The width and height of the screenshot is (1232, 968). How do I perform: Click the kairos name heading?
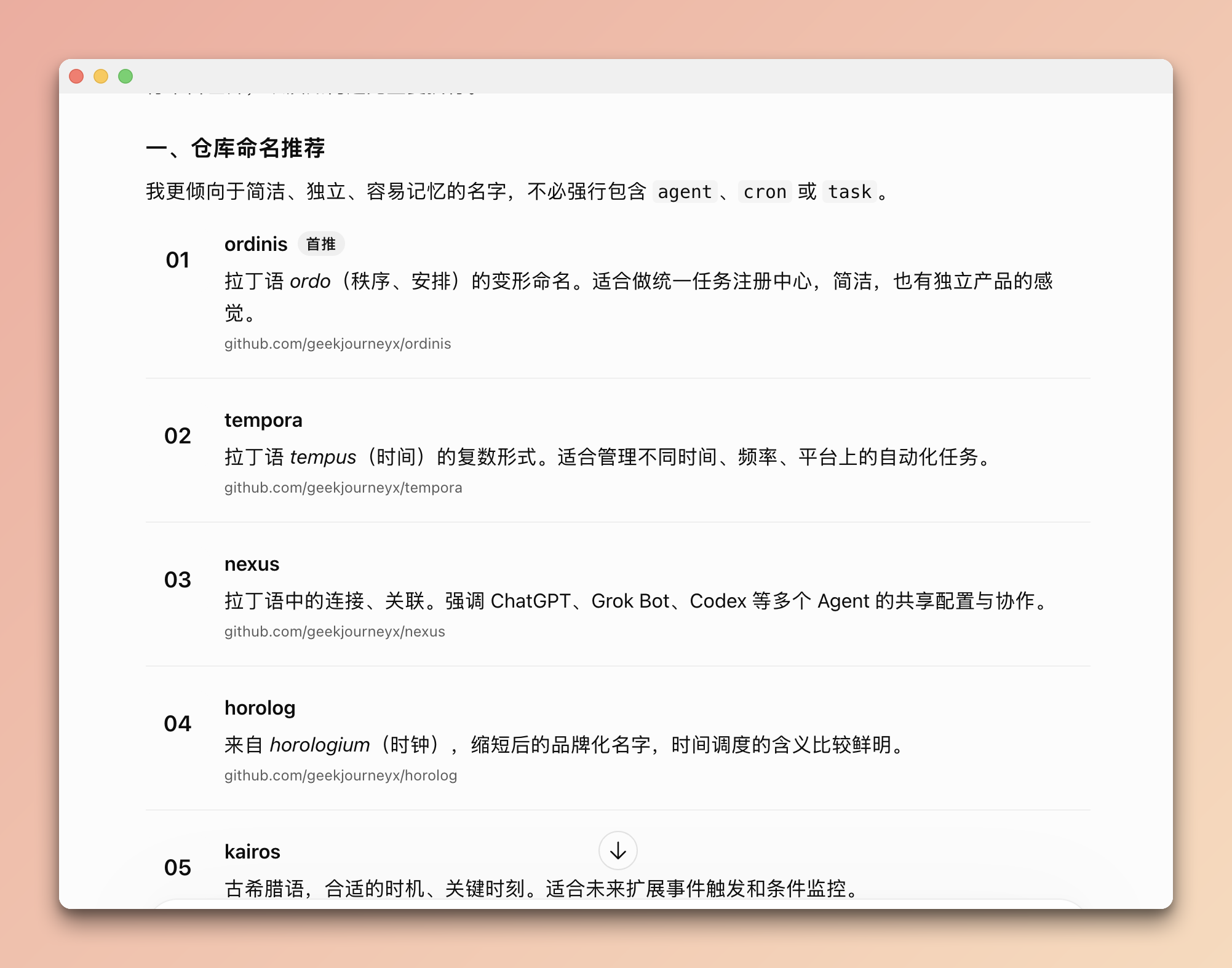coord(252,852)
